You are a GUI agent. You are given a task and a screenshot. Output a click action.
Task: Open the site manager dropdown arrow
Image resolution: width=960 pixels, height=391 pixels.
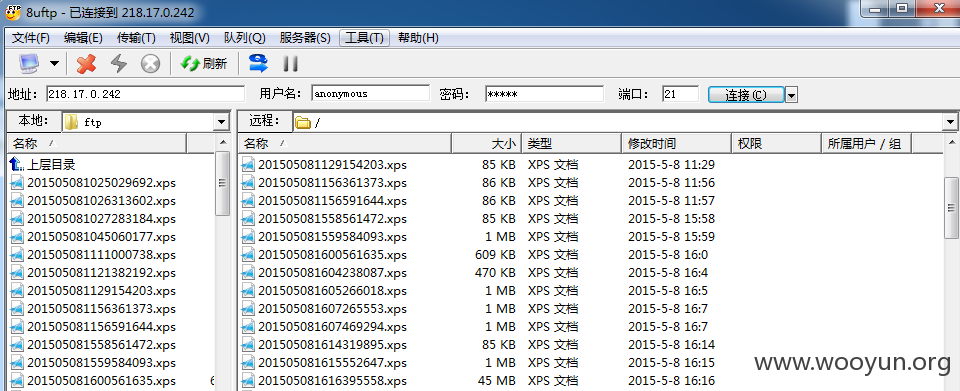coord(54,64)
